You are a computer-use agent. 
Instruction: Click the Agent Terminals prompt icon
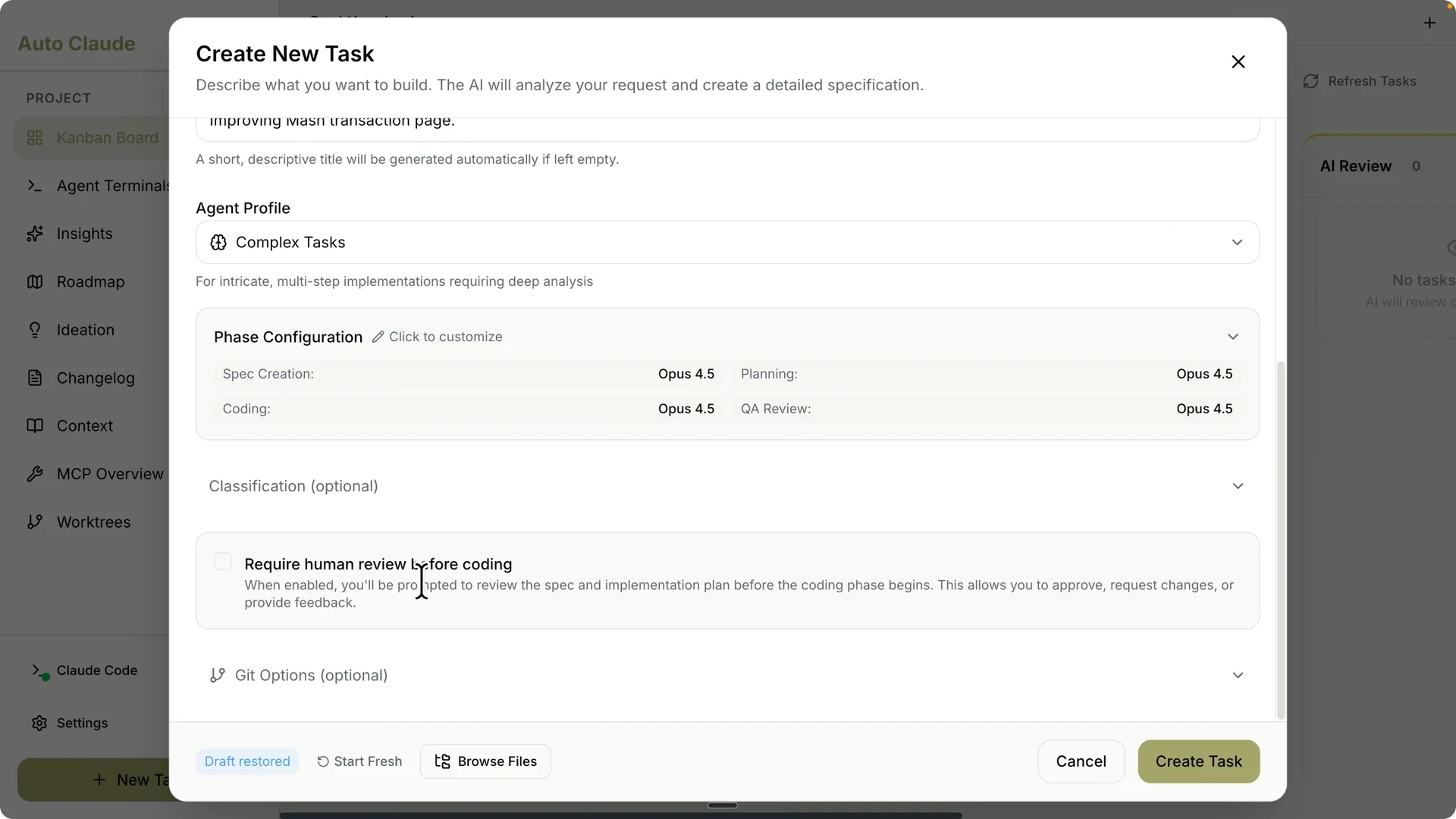(x=35, y=186)
